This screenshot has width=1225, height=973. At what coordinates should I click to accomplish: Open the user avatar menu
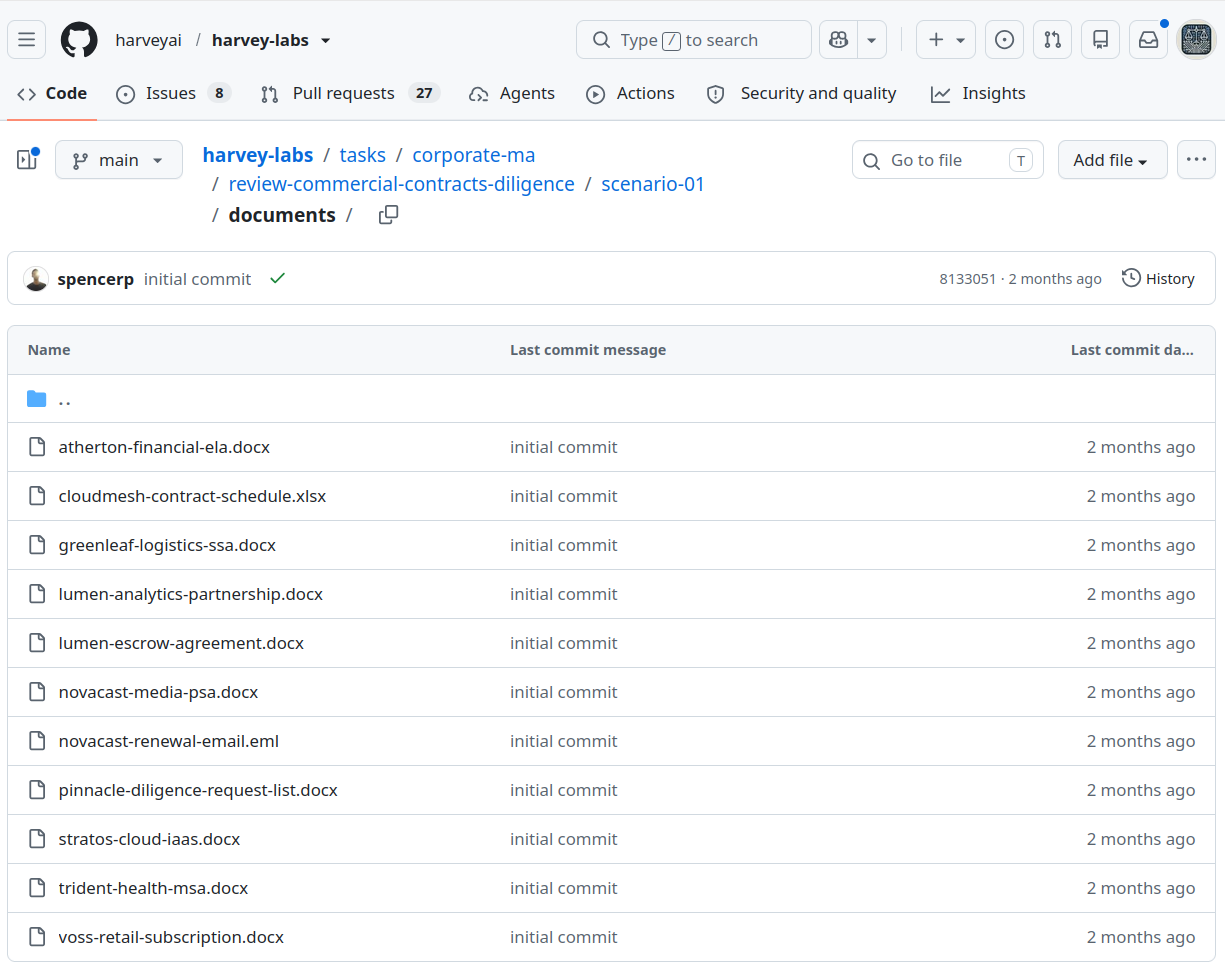pyautogui.click(x=1197, y=40)
